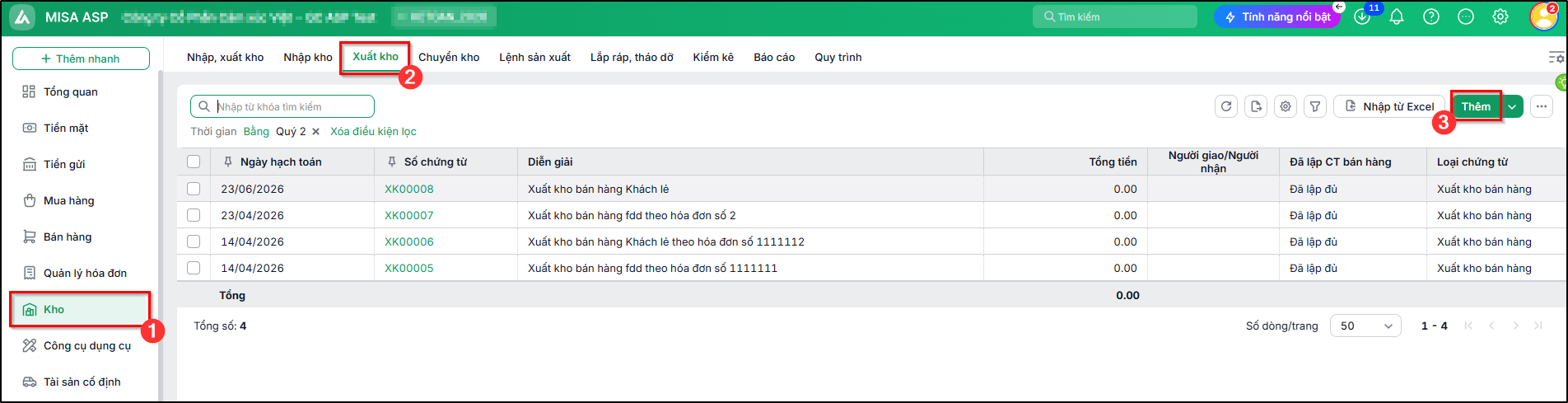Open the help question mark icon

[1431, 16]
